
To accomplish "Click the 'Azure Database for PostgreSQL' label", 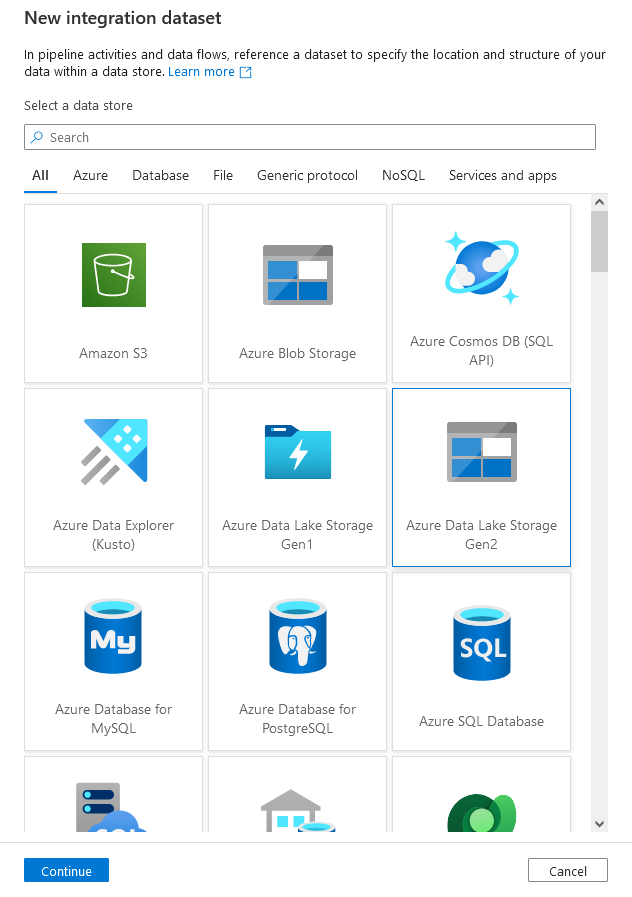I will point(297,719).
